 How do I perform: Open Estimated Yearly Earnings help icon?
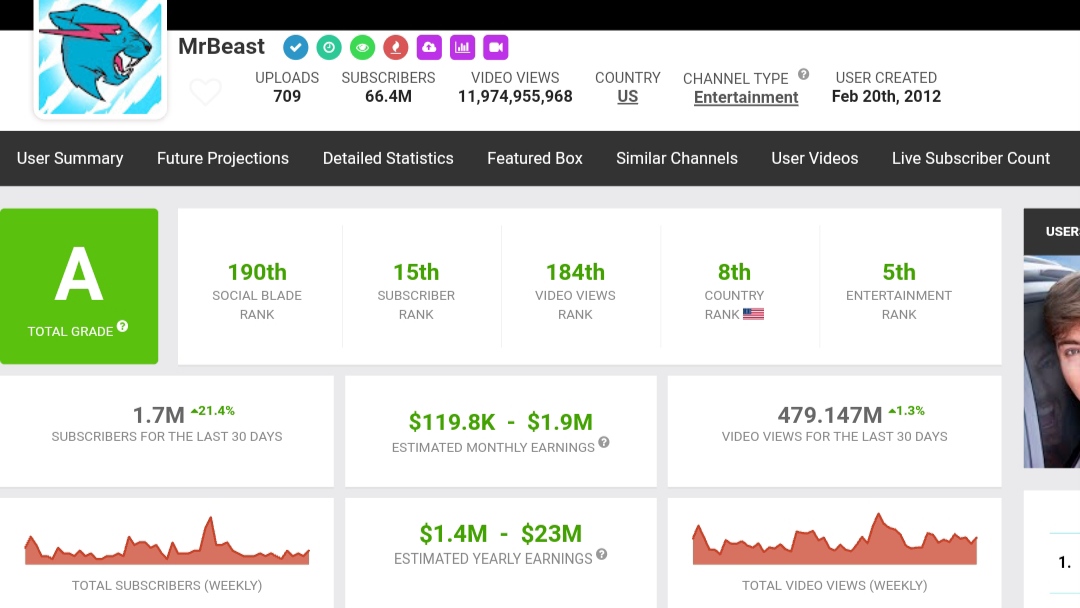pos(602,554)
